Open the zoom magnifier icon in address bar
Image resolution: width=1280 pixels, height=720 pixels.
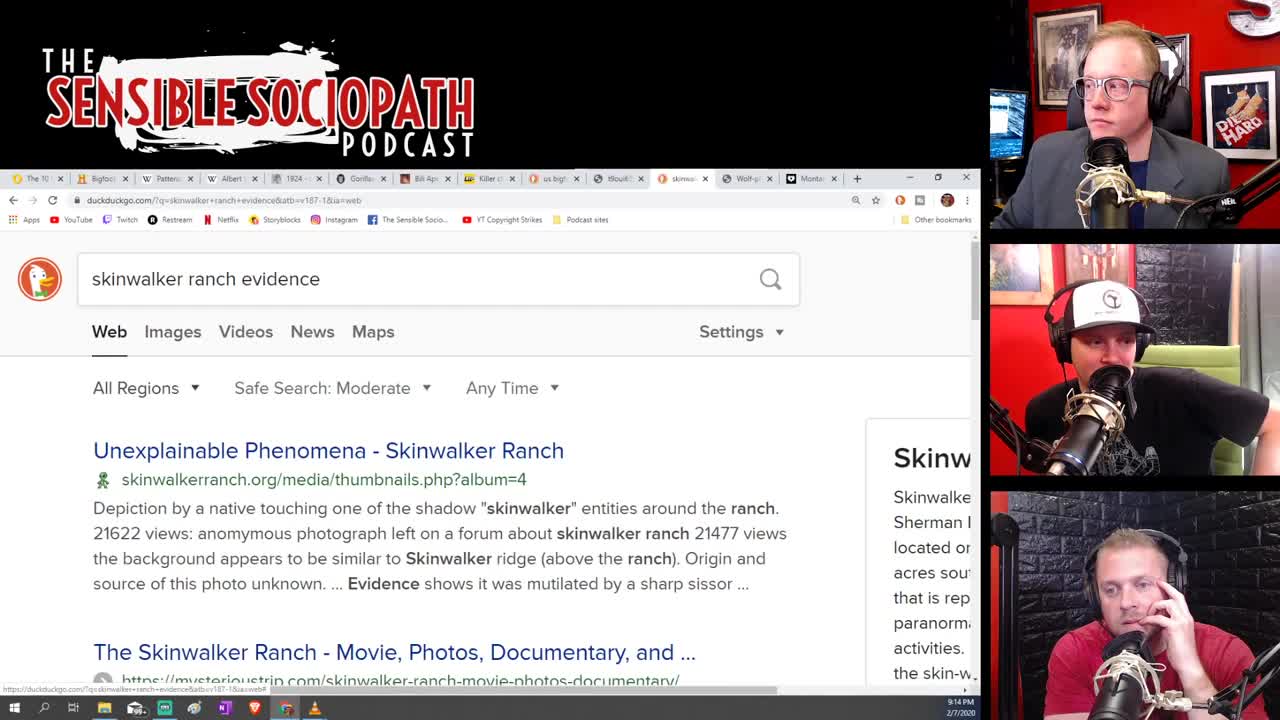[856, 200]
